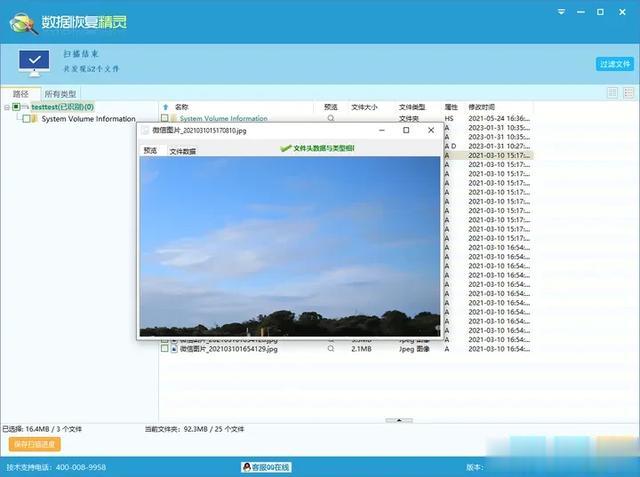Preview System Volume Information with magnifier icon
The width and height of the screenshot is (640, 477).
pos(331,118)
